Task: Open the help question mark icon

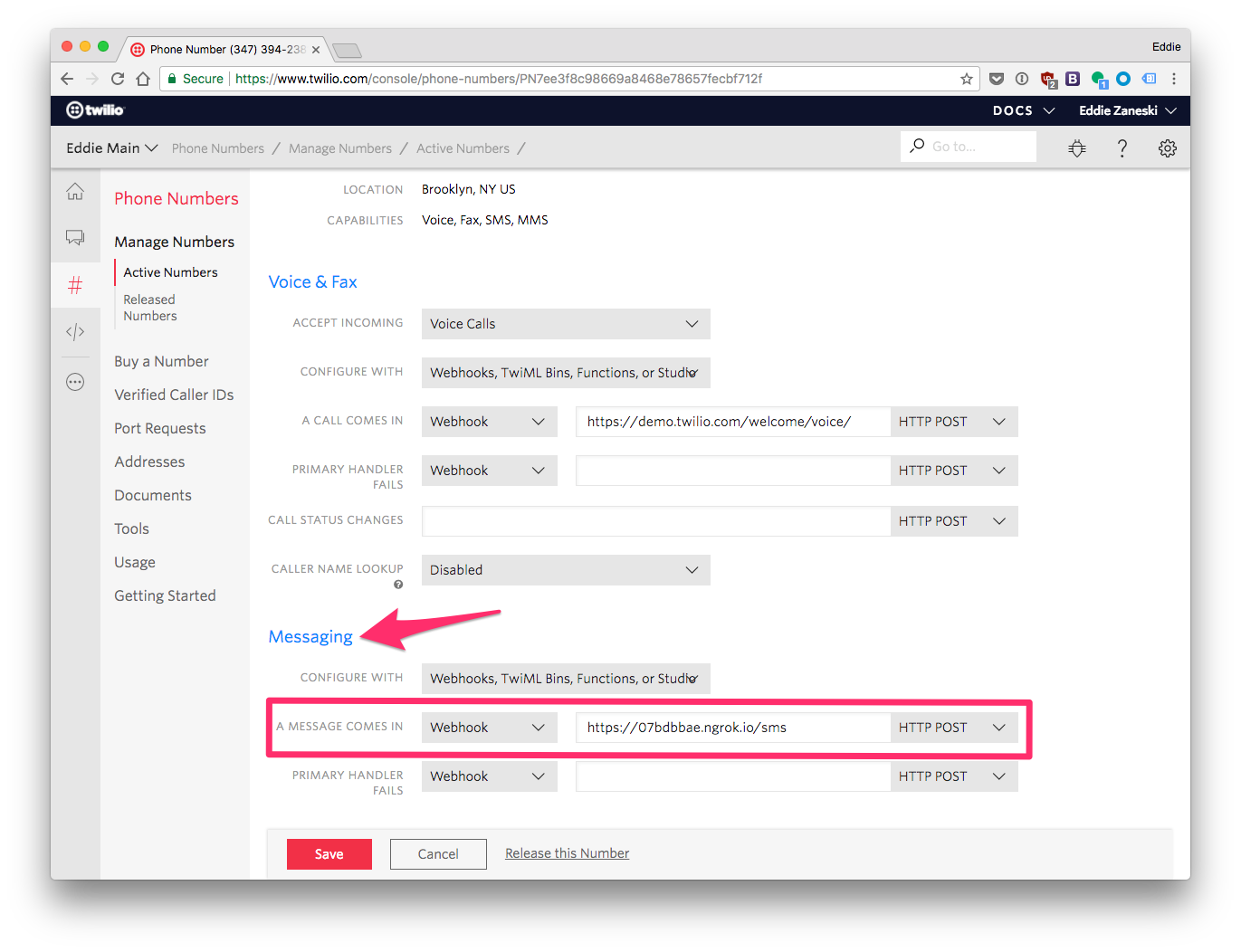Action: (1122, 148)
